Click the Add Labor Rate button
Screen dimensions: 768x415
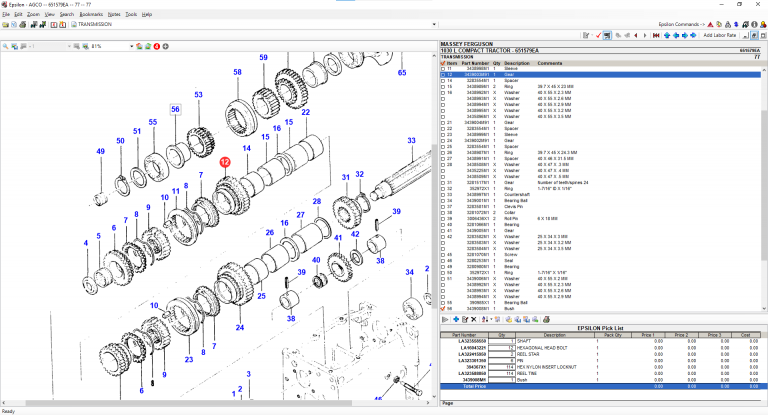[x=721, y=35]
